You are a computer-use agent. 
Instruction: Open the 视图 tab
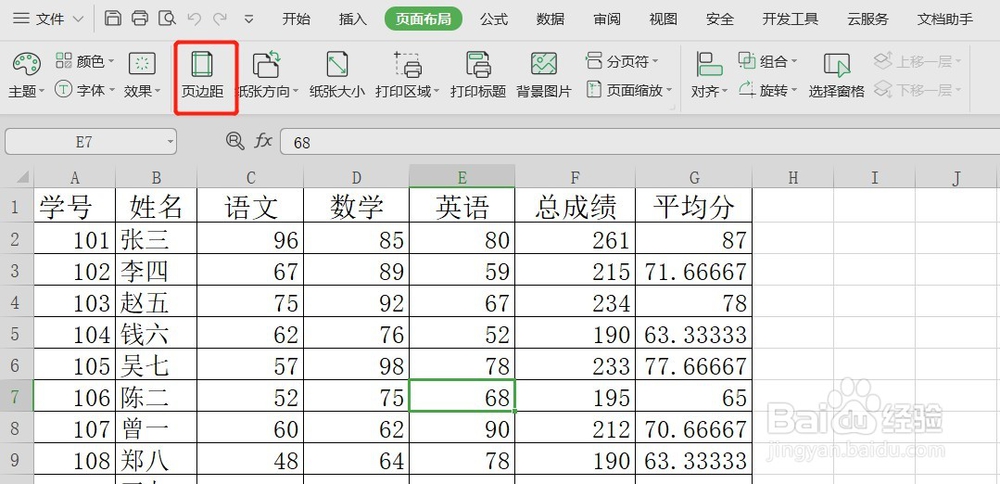pyautogui.click(x=663, y=19)
